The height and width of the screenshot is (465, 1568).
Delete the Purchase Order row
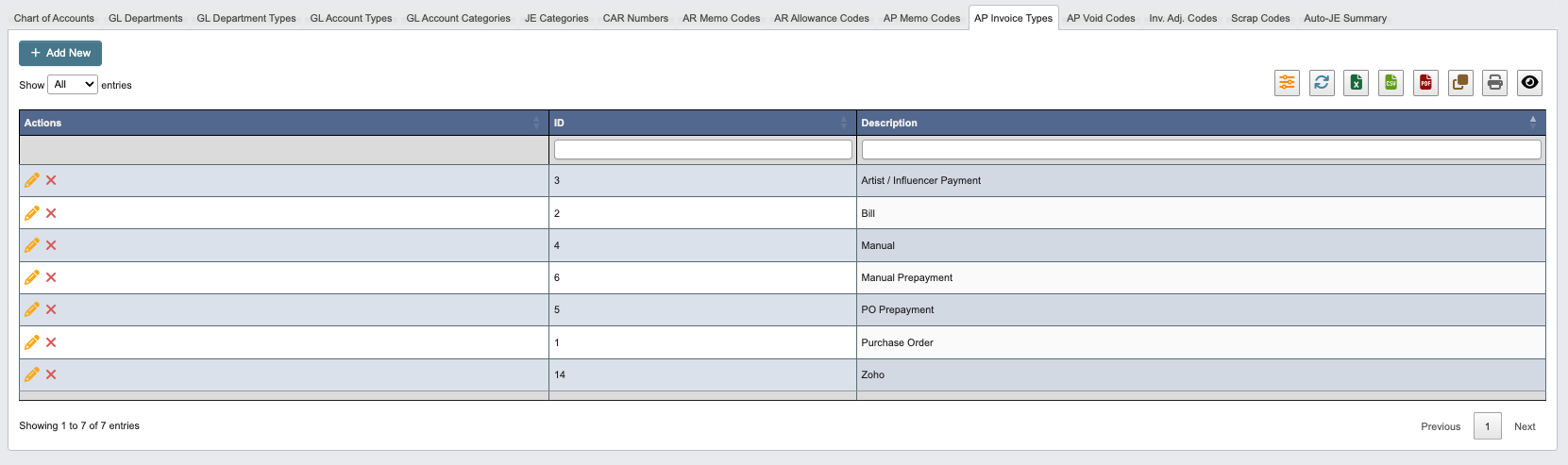51,342
